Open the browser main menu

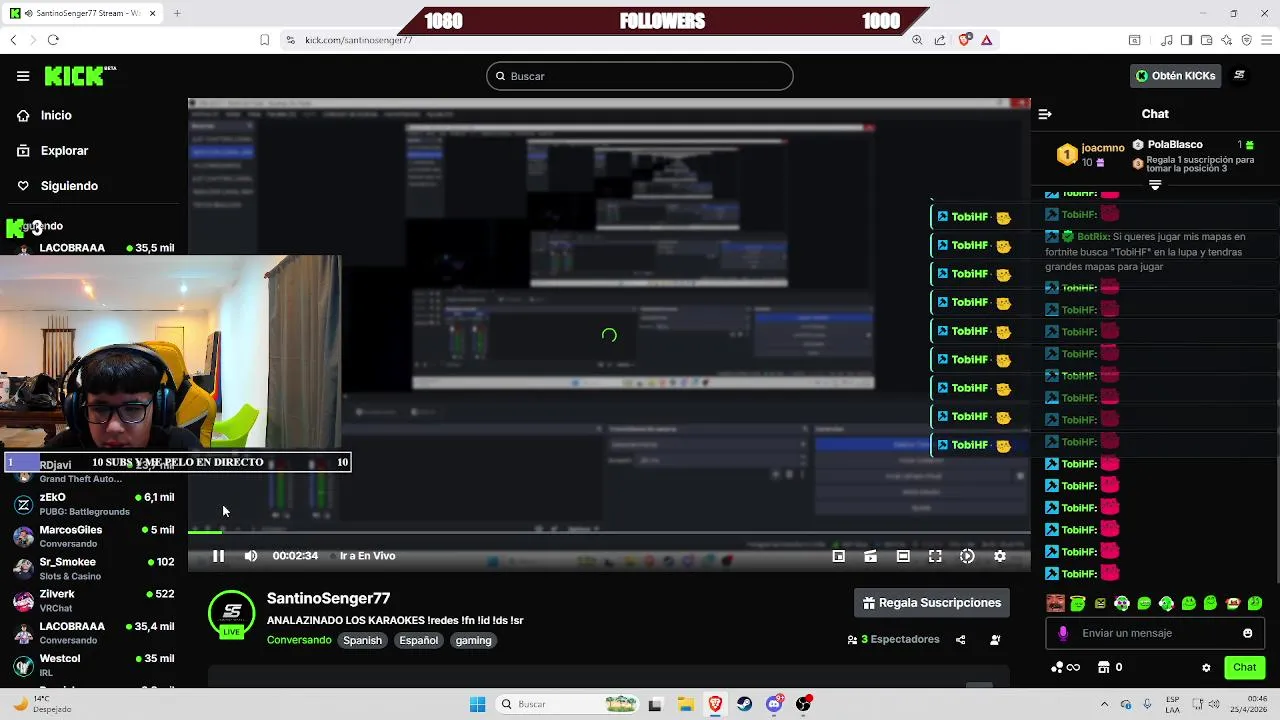1266,40
